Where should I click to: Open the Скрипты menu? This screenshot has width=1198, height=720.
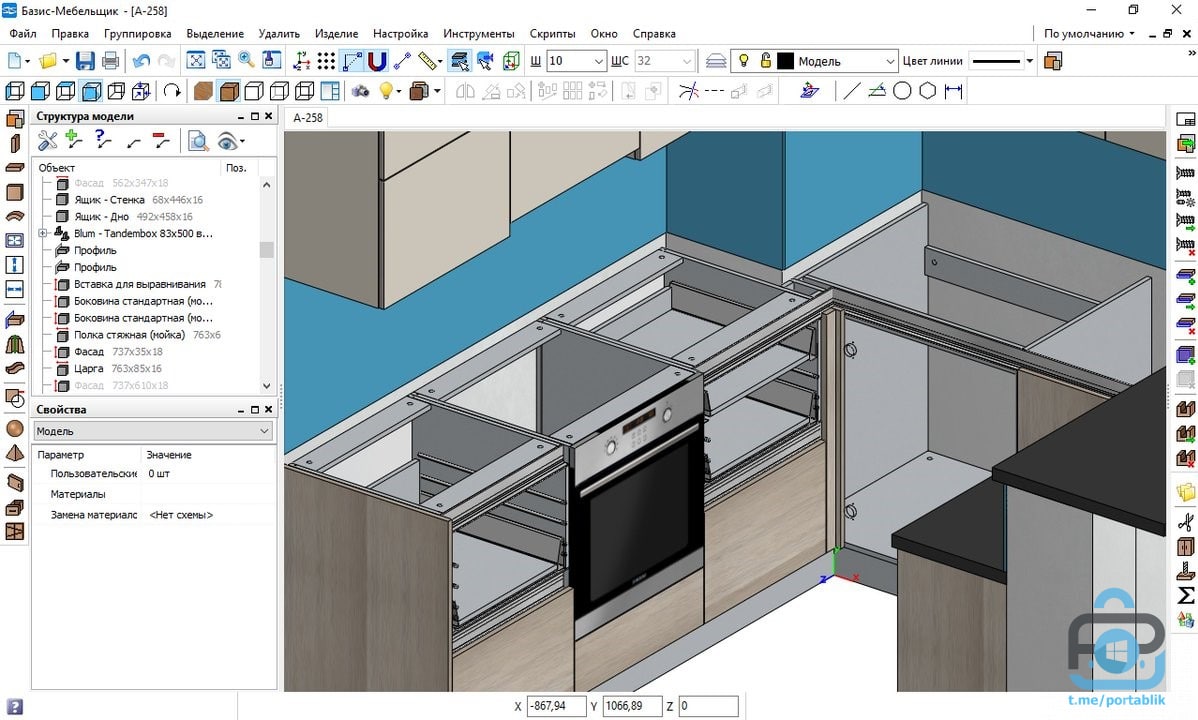(x=552, y=33)
